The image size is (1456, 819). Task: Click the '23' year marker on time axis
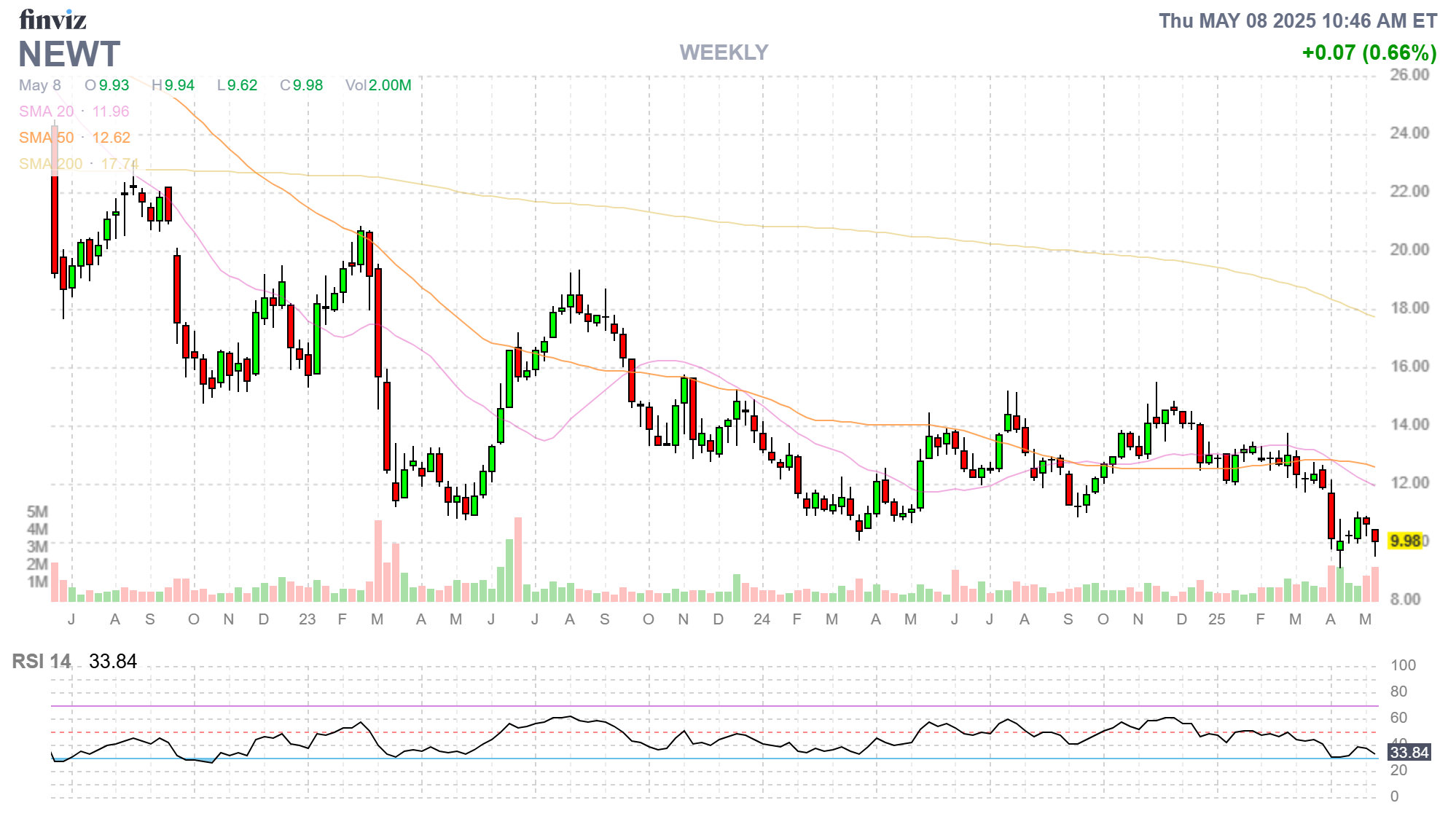click(307, 619)
